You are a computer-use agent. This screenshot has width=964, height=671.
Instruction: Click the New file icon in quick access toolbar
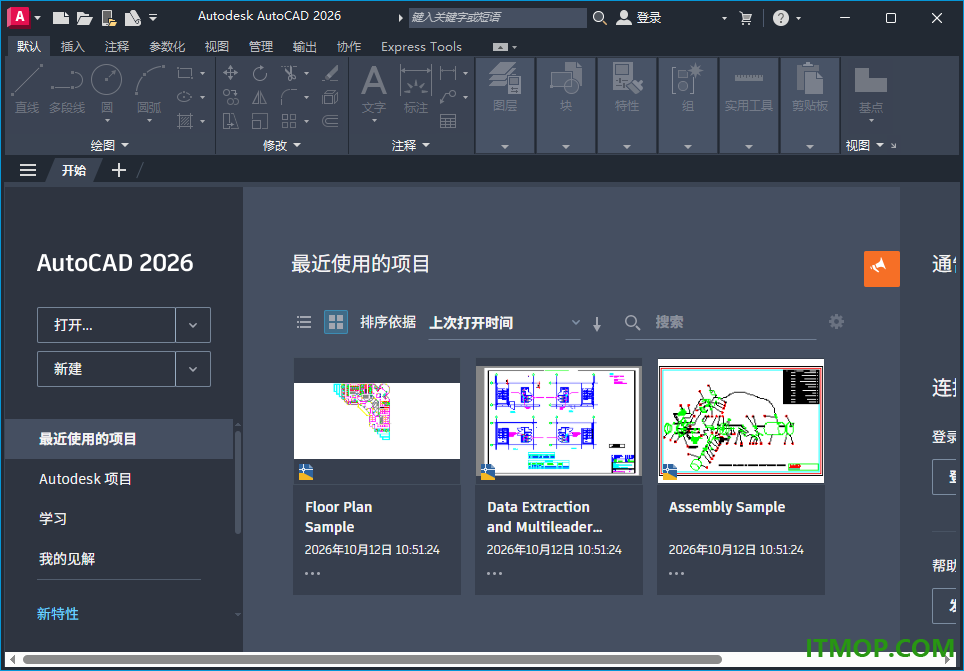pos(60,18)
